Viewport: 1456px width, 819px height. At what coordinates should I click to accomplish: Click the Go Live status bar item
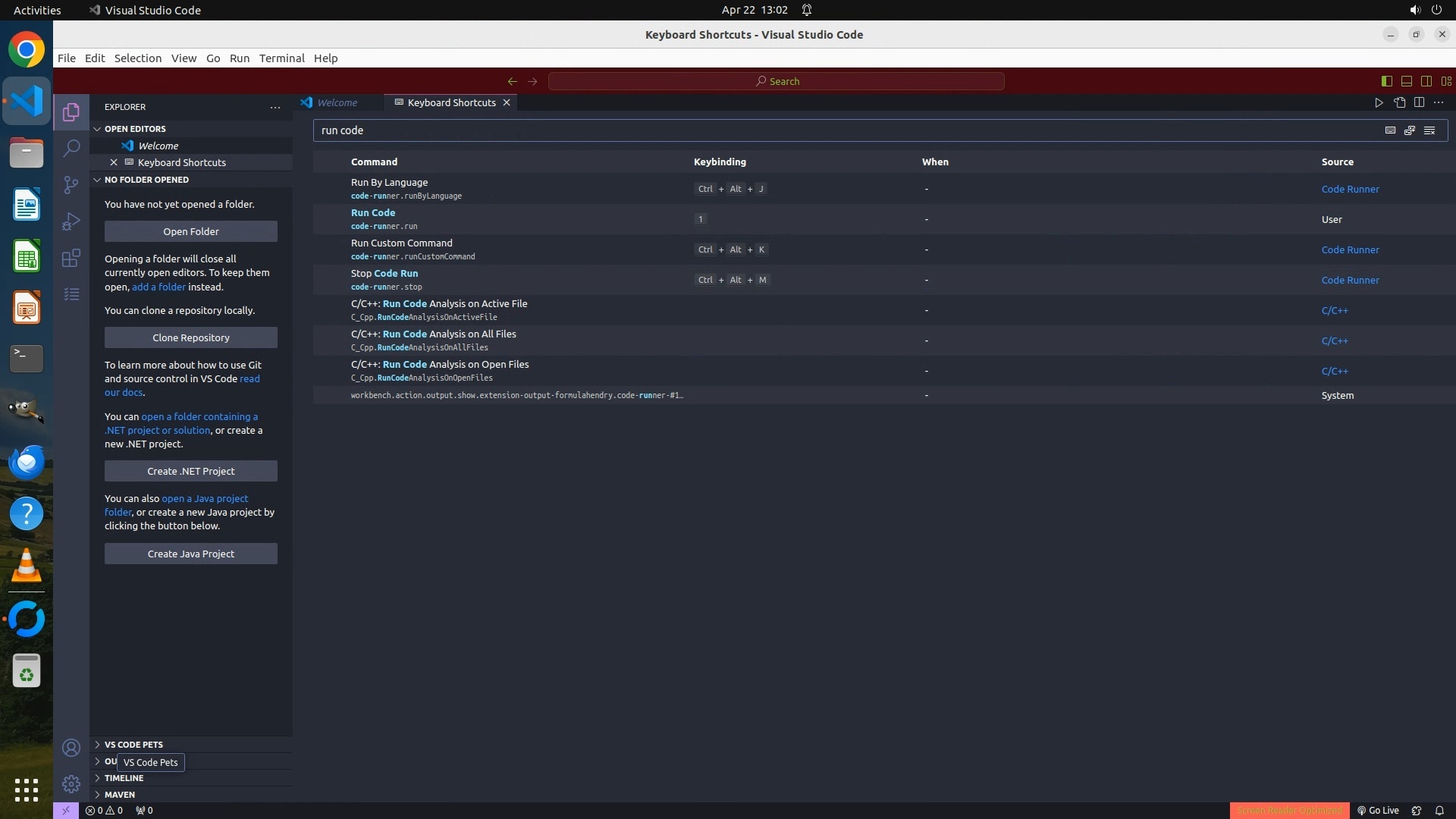[x=1378, y=810]
